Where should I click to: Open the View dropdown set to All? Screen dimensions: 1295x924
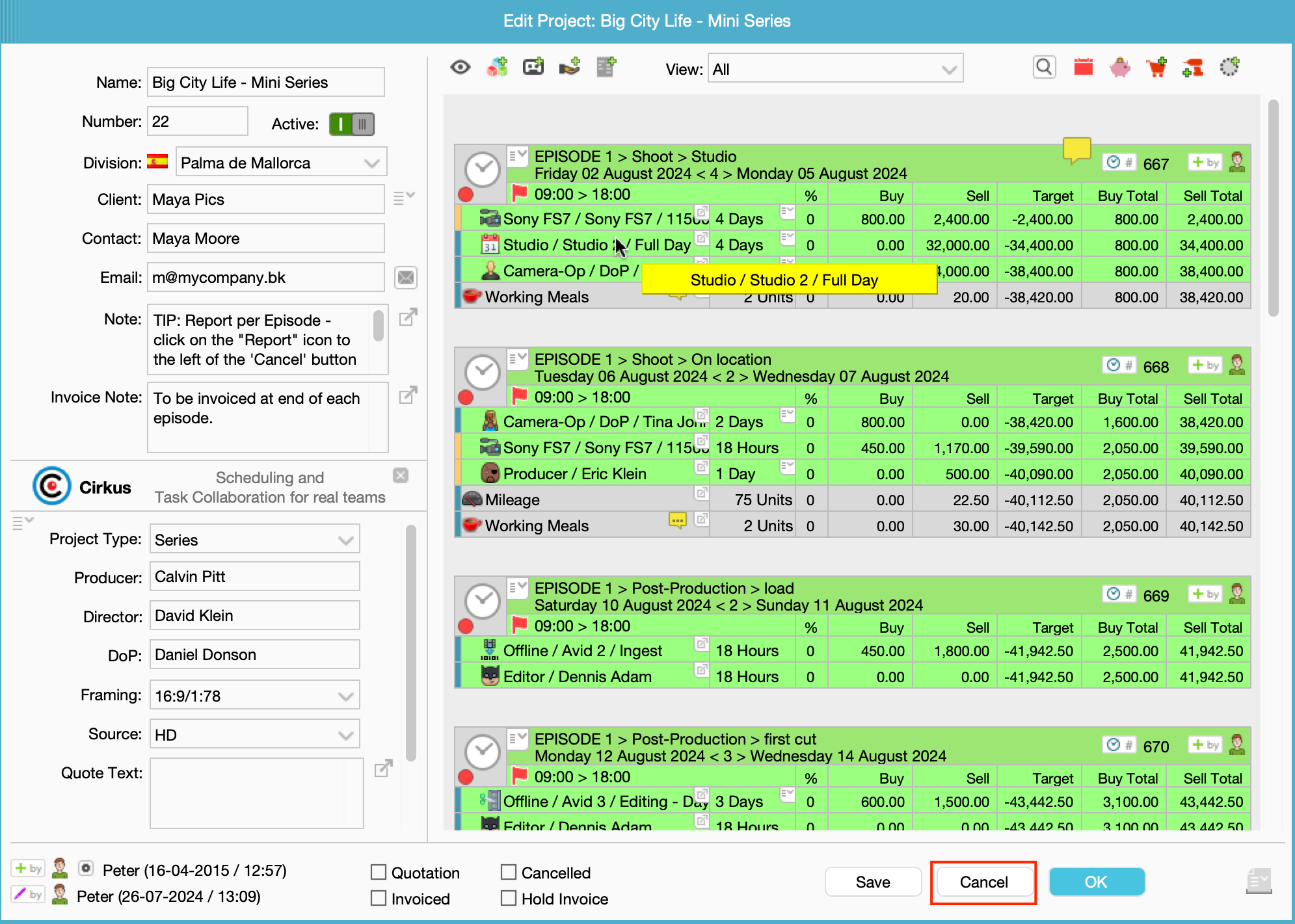pyautogui.click(x=834, y=69)
